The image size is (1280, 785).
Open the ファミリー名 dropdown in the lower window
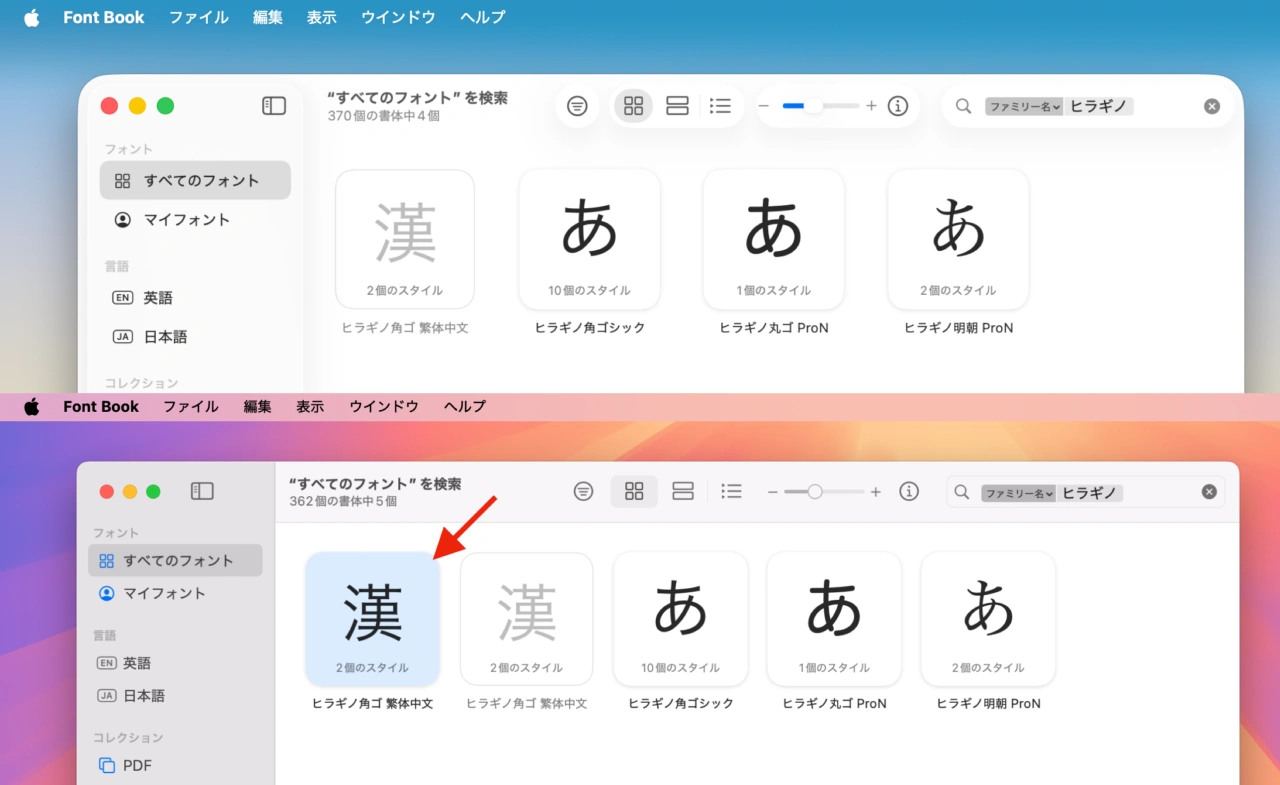pos(1020,492)
